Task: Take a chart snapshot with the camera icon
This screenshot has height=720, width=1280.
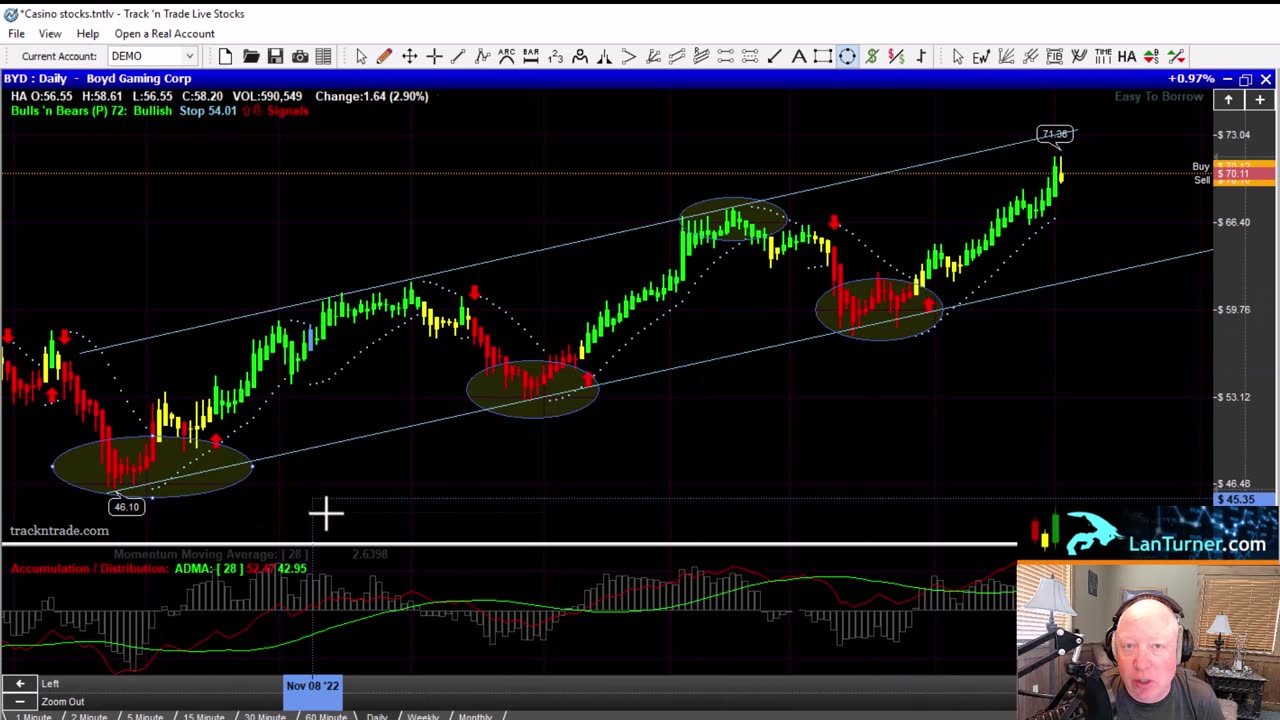Action: click(300, 57)
